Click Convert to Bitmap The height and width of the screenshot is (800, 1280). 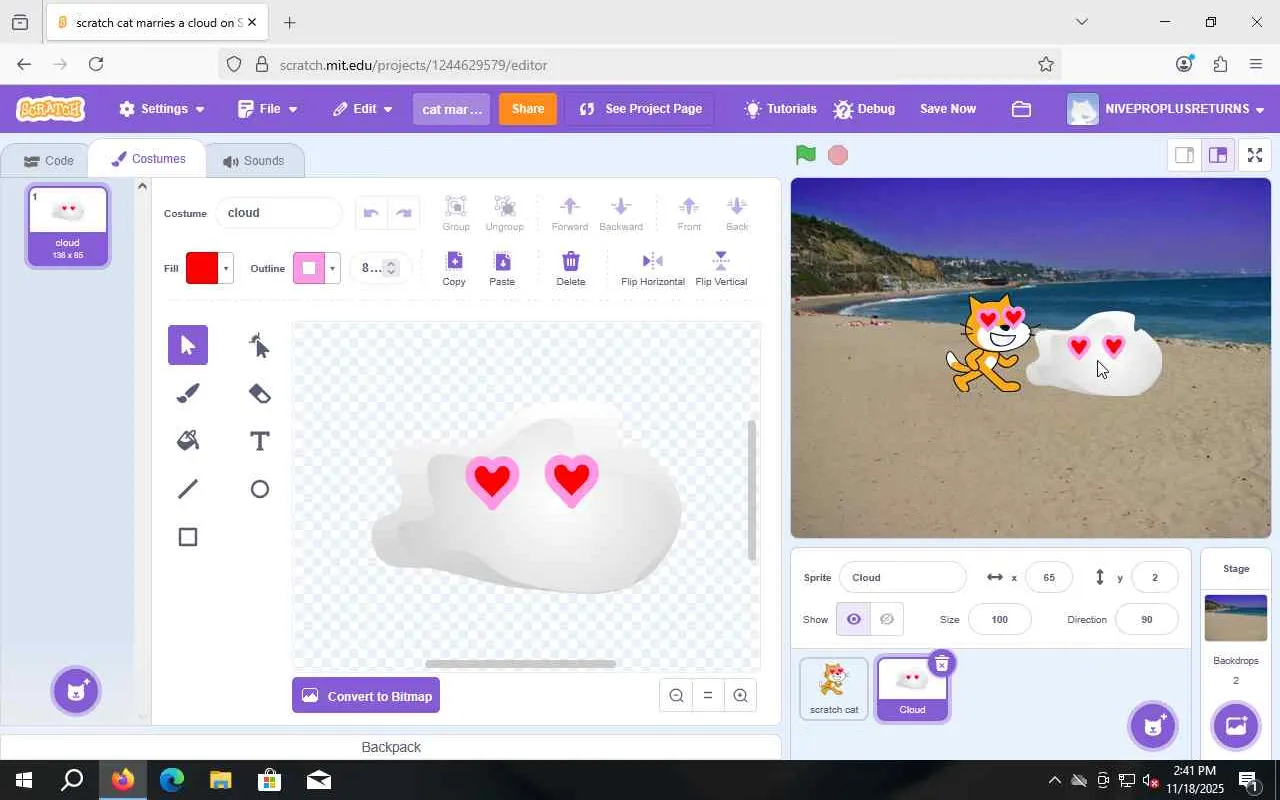pos(366,696)
